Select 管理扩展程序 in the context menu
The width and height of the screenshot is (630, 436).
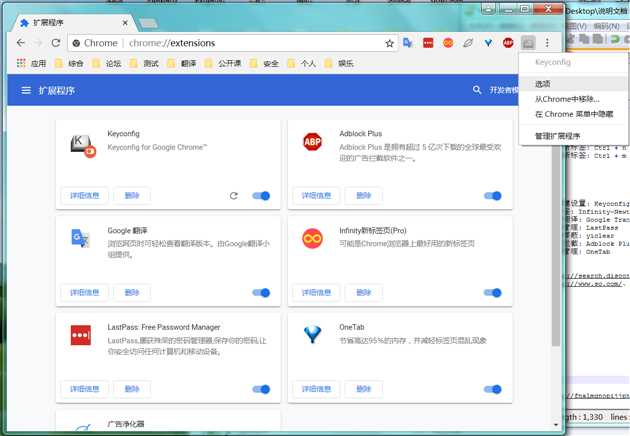pyautogui.click(x=573, y=136)
